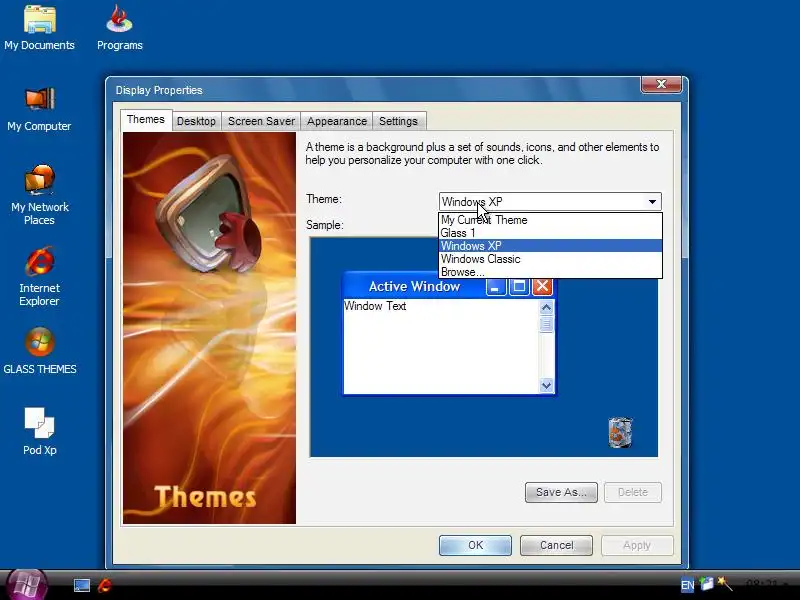Click the magic wand tray icon

click(x=724, y=583)
